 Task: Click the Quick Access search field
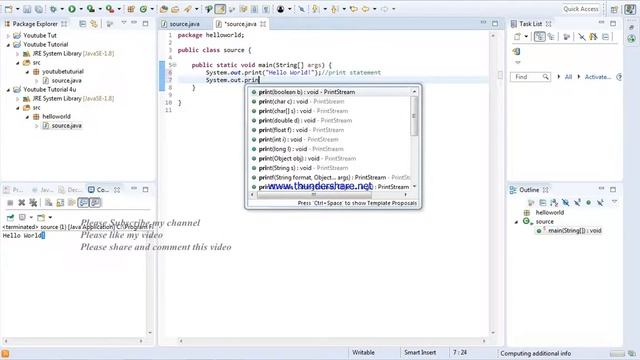(581, 9)
